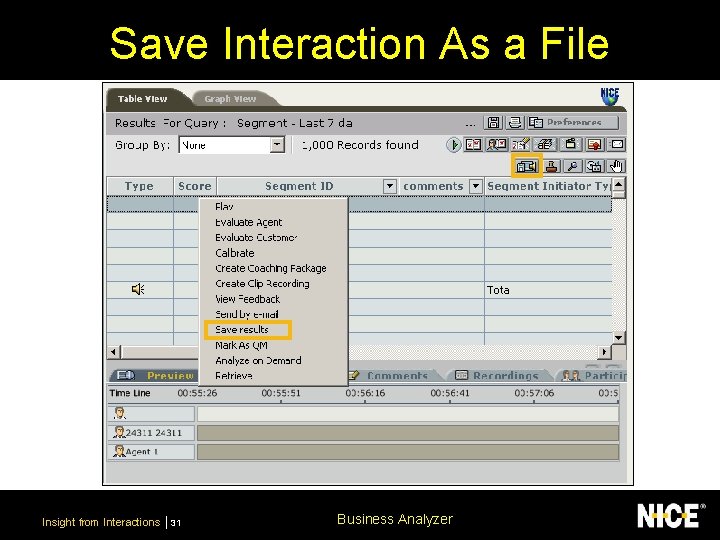Choose Evaluate Agent from context menu
Viewport: 720px width, 540px height.
(x=273, y=222)
